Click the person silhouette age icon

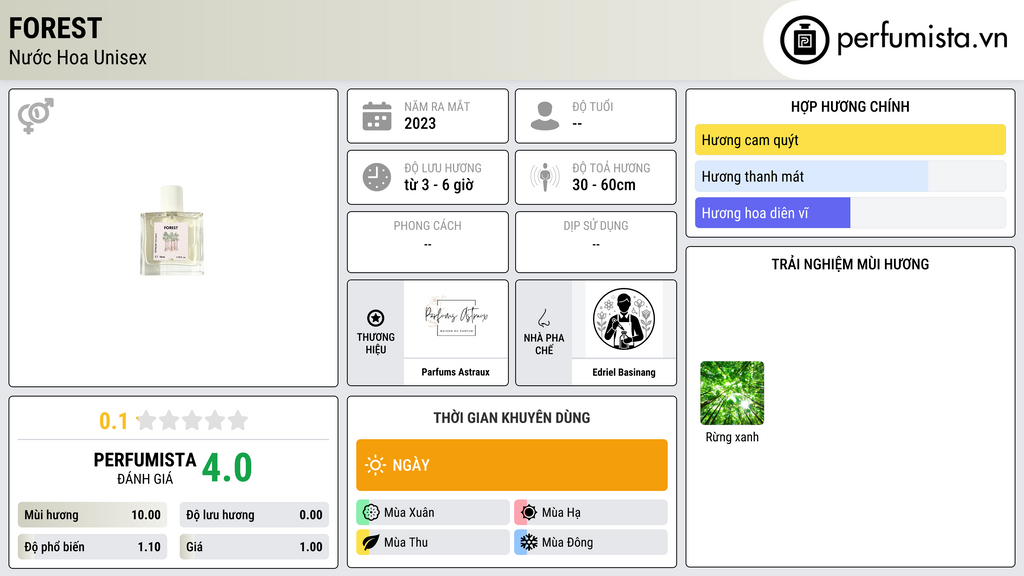pos(545,116)
